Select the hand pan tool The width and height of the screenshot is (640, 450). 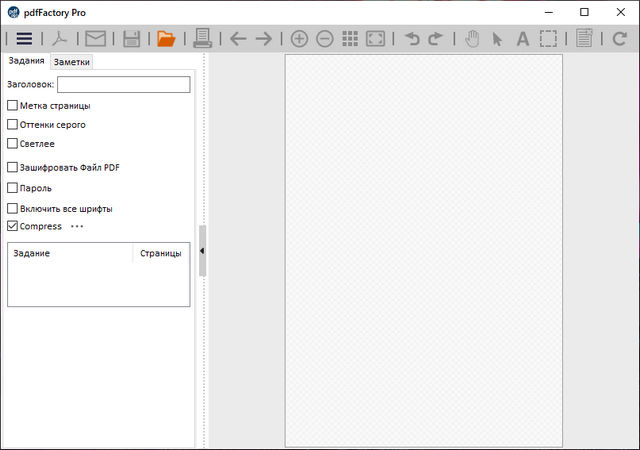click(473, 39)
